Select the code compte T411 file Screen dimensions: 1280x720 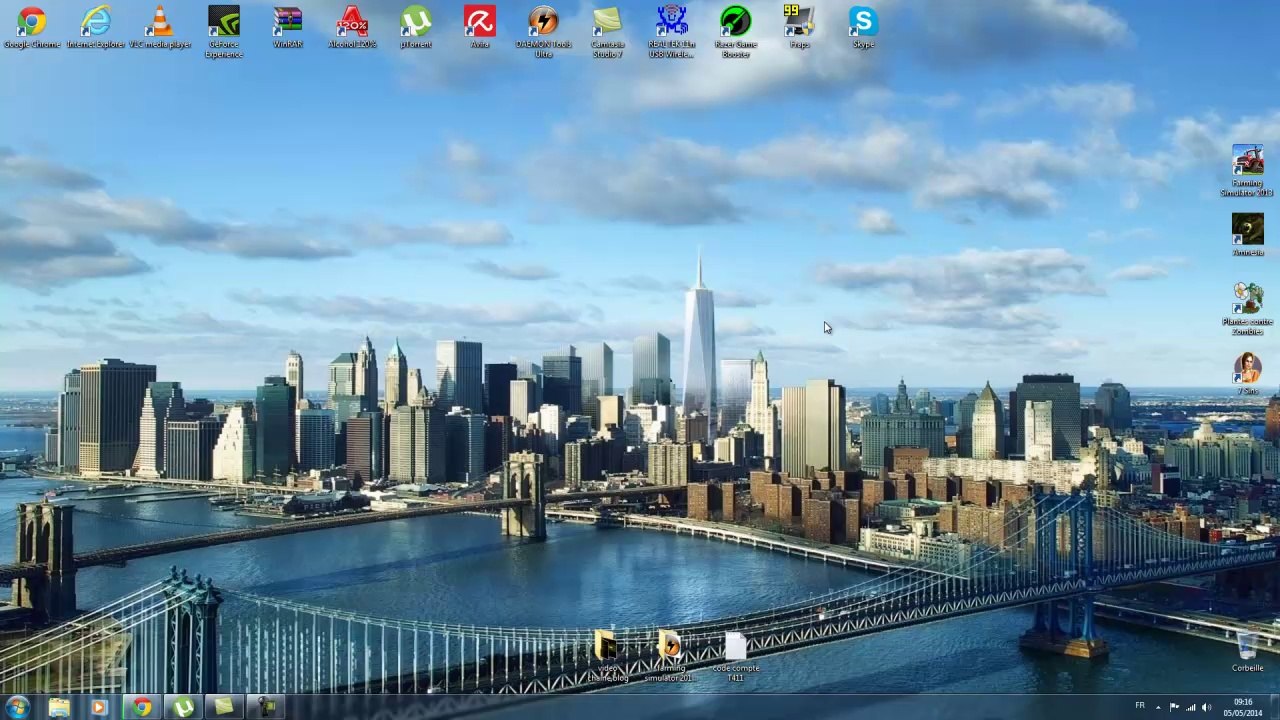pos(736,656)
